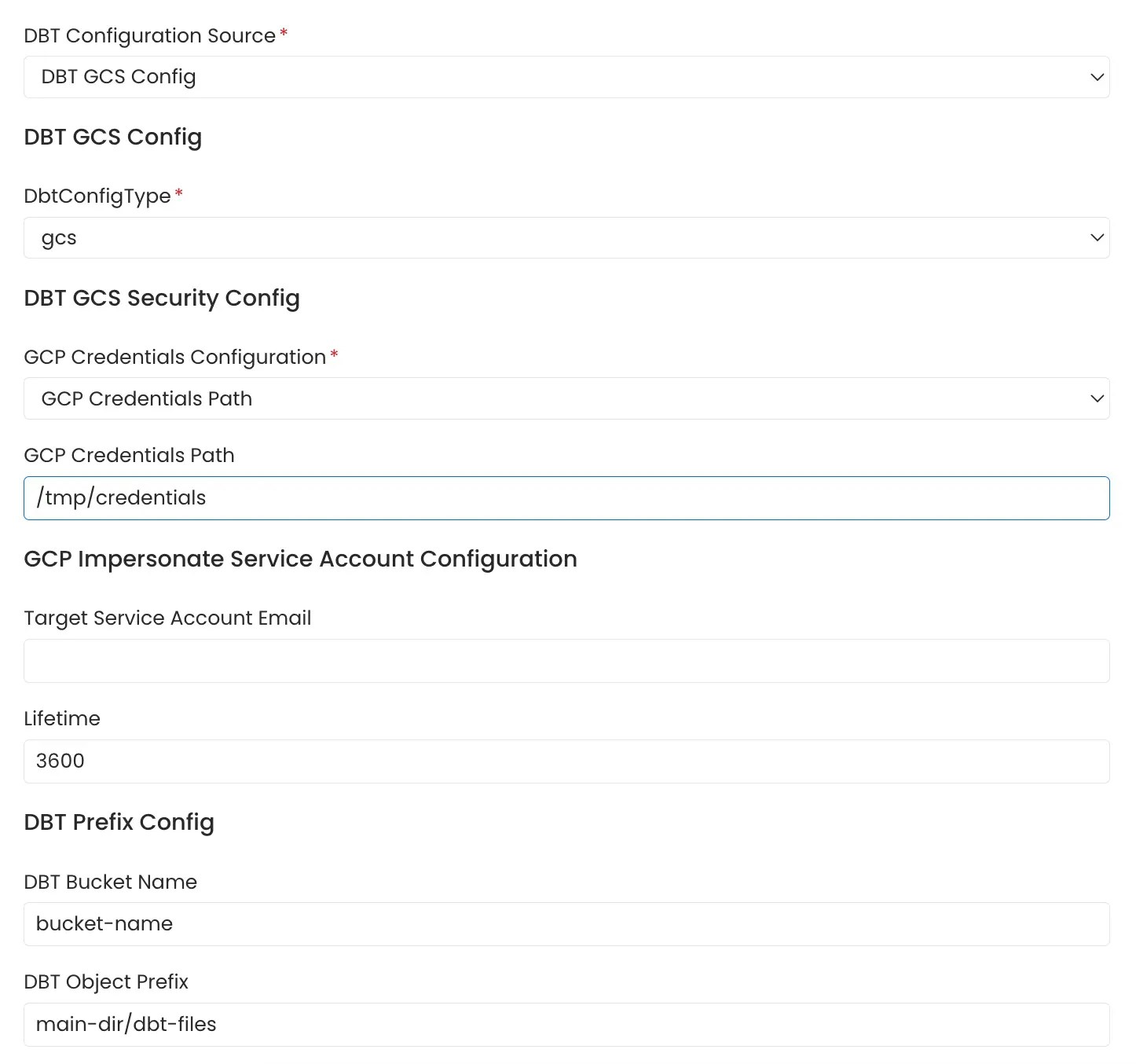Open the GCP Credentials Configuration dropdown

(x=566, y=398)
